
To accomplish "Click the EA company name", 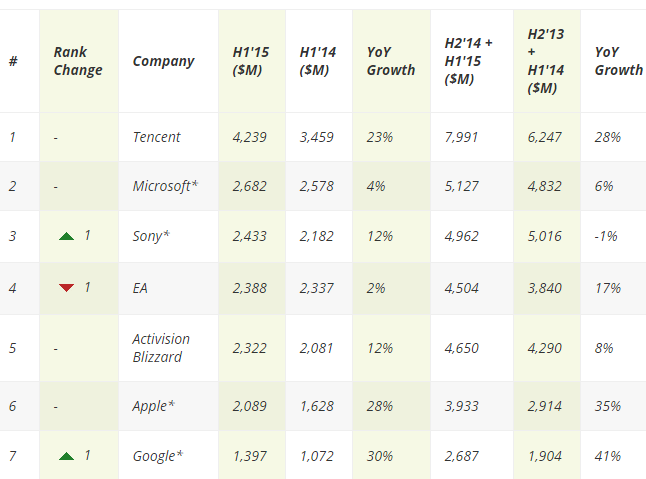I will (x=141, y=288).
